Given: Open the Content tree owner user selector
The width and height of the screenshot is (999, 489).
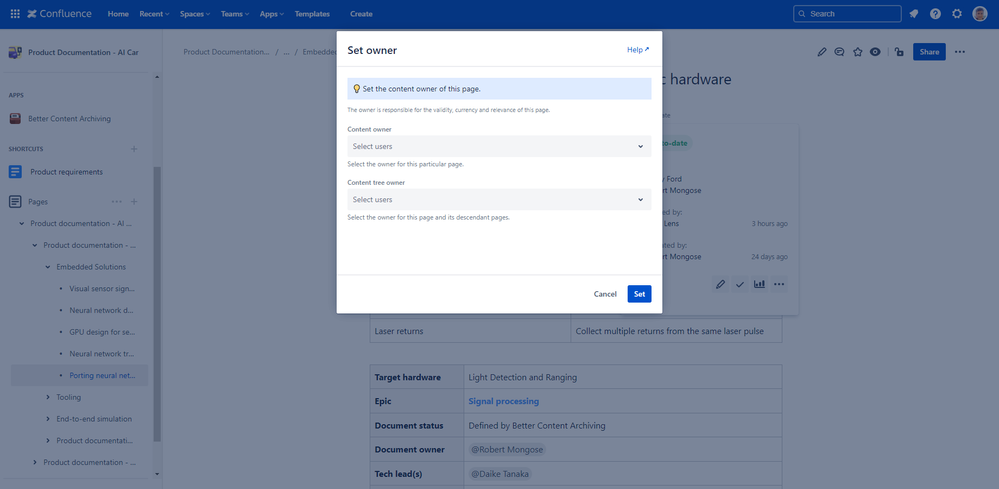Looking at the screenshot, I should click(499, 199).
